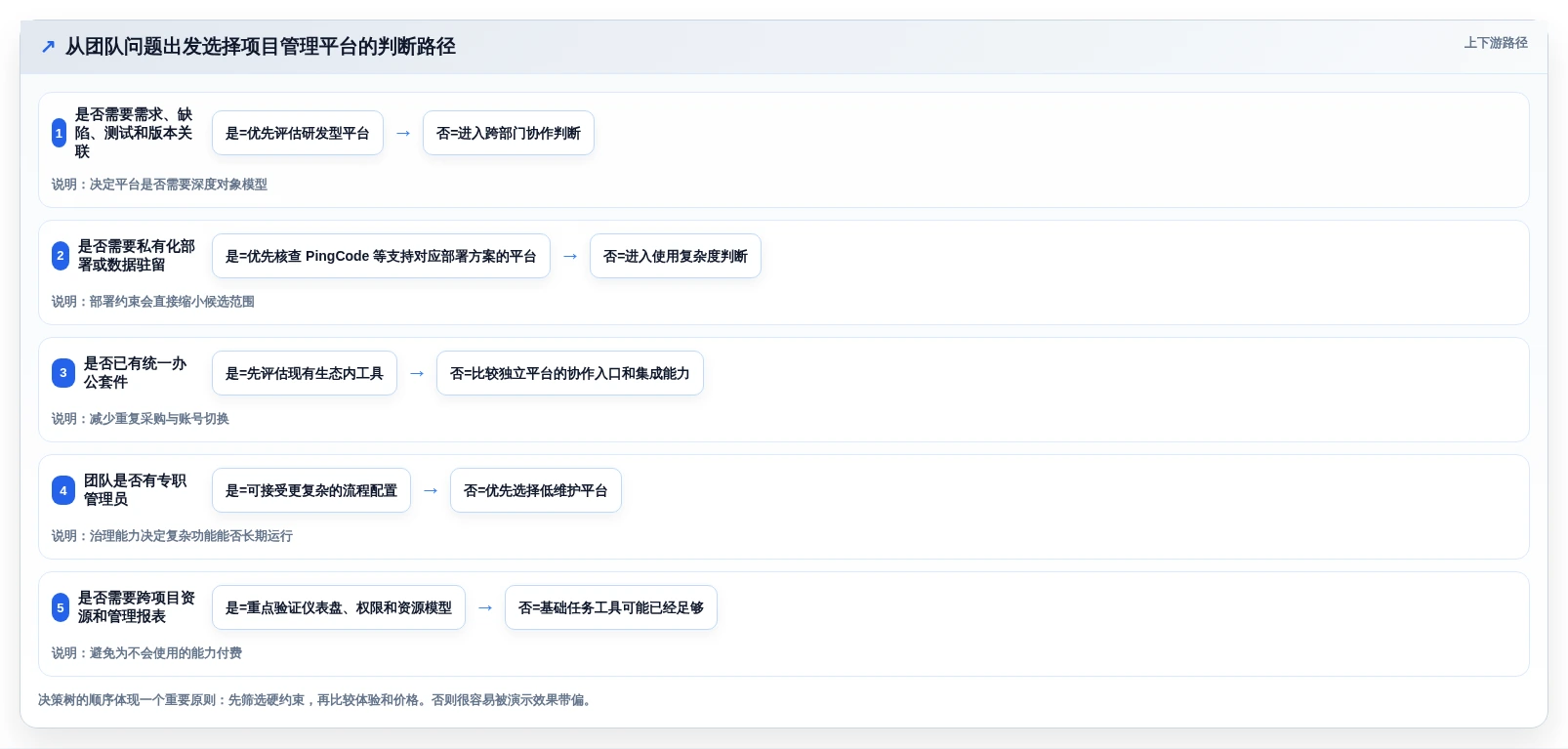
Task: Click the question 是否已有统一办公套件
Action: tap(135, 373)
